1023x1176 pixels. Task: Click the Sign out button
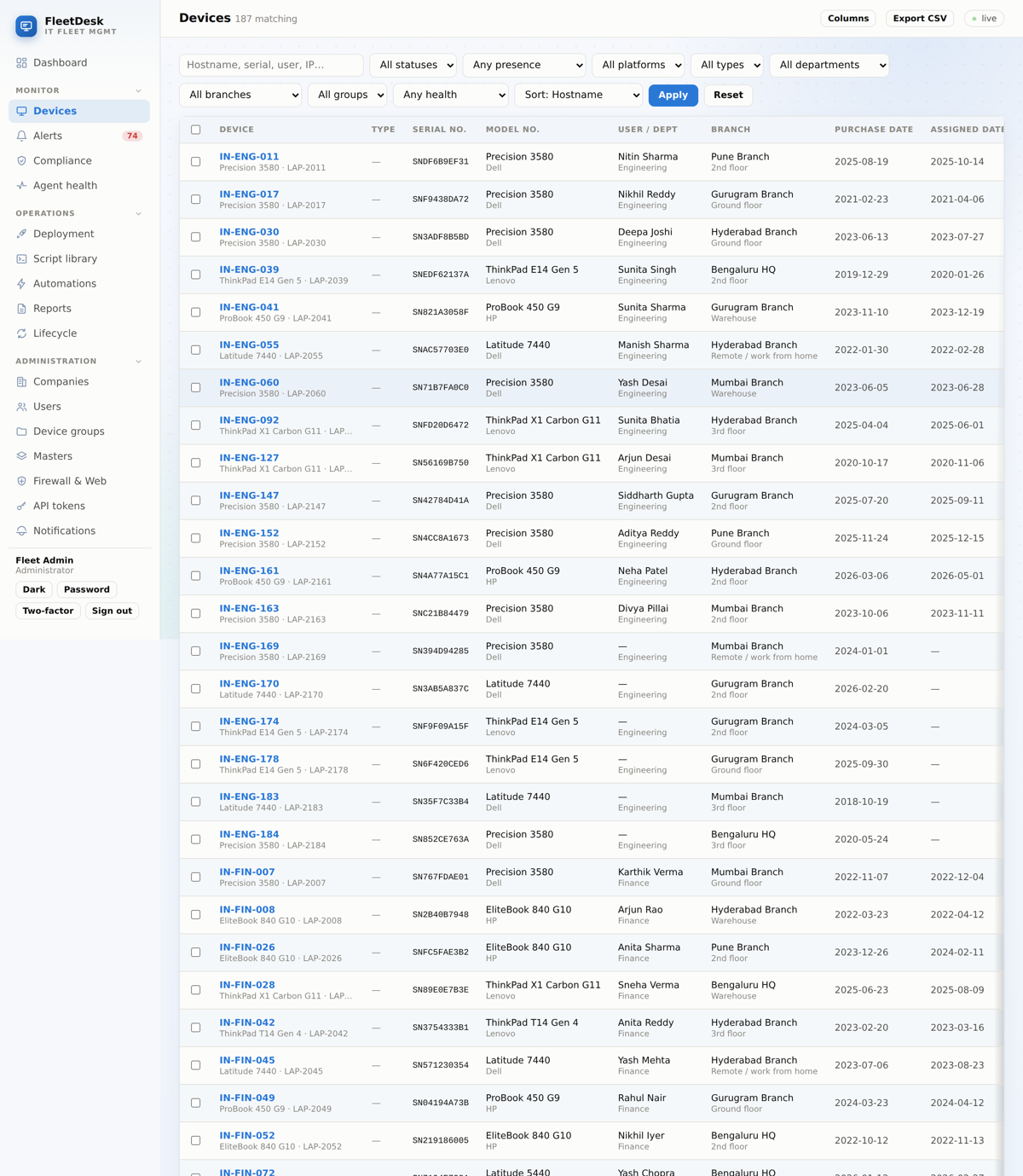pos(112,611)
